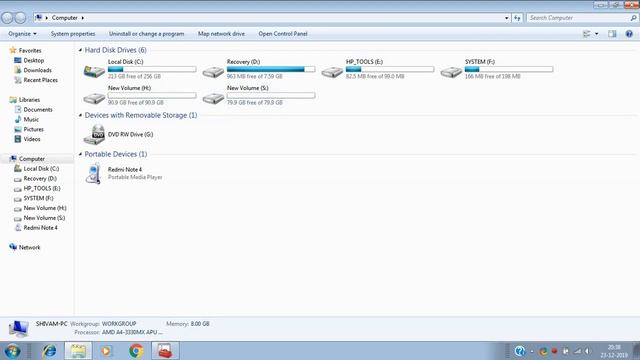Open Windows Media Player from taskbar
Screen dimensions: 640x360
pyautogui.click(x=106, y=351)
